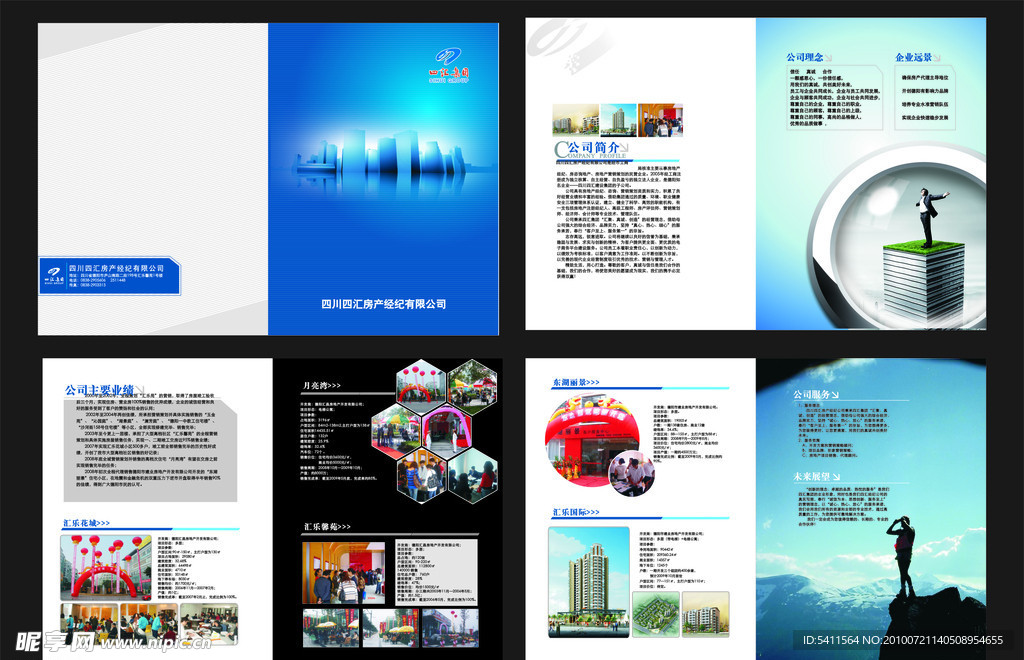Click the arrow icon beside 公司简介 heading

coord(624,148)
